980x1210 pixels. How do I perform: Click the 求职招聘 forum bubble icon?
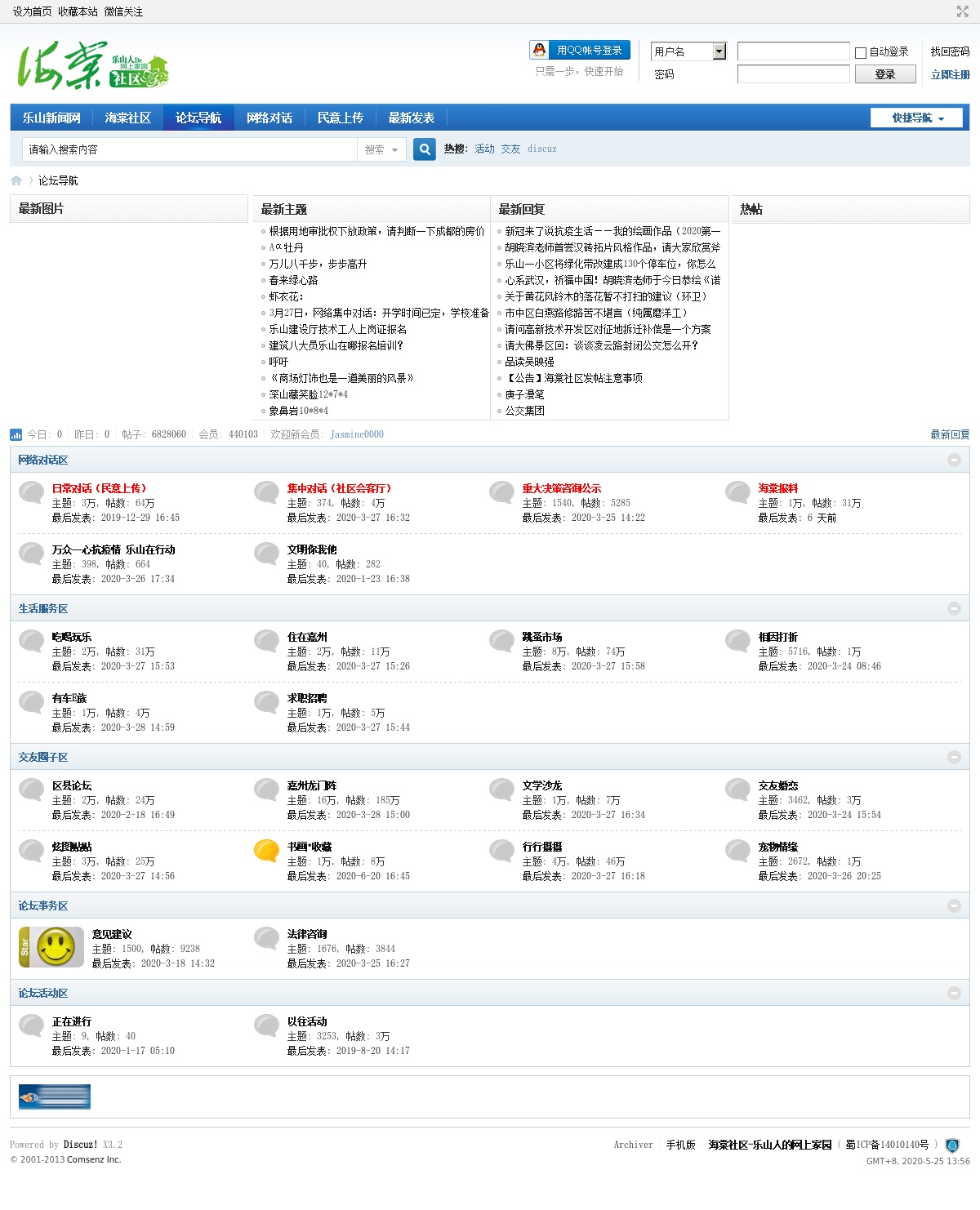267,702
